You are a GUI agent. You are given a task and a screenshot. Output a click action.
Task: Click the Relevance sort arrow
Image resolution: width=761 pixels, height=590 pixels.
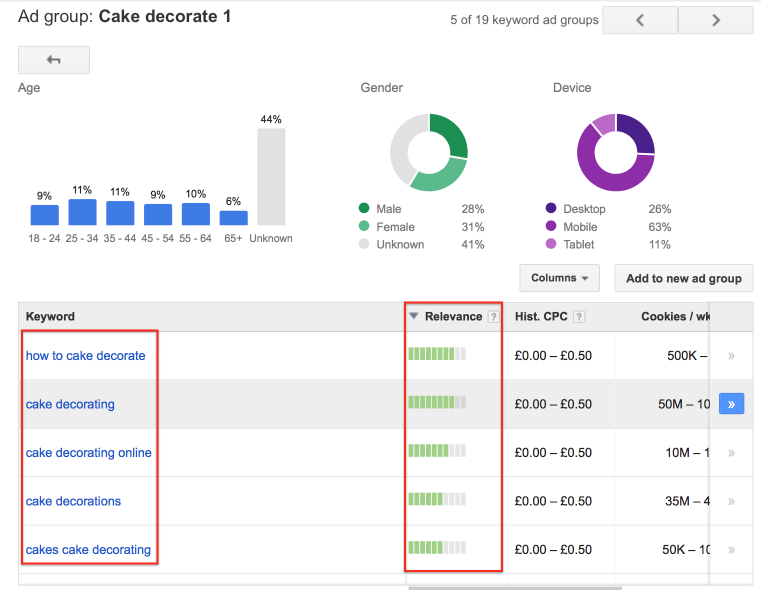(414, 316)
